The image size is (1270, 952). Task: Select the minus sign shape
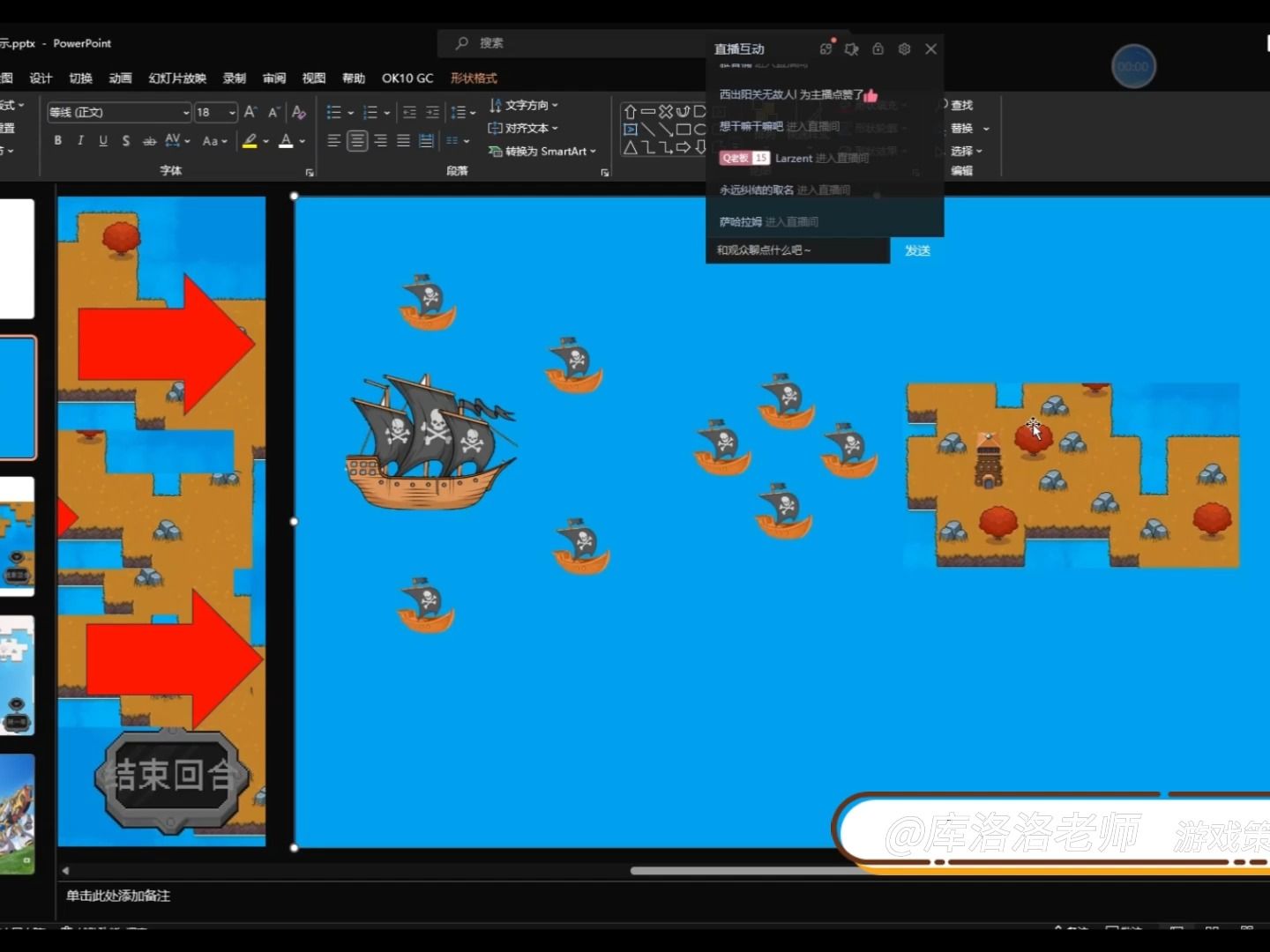[x=647, y=112]
